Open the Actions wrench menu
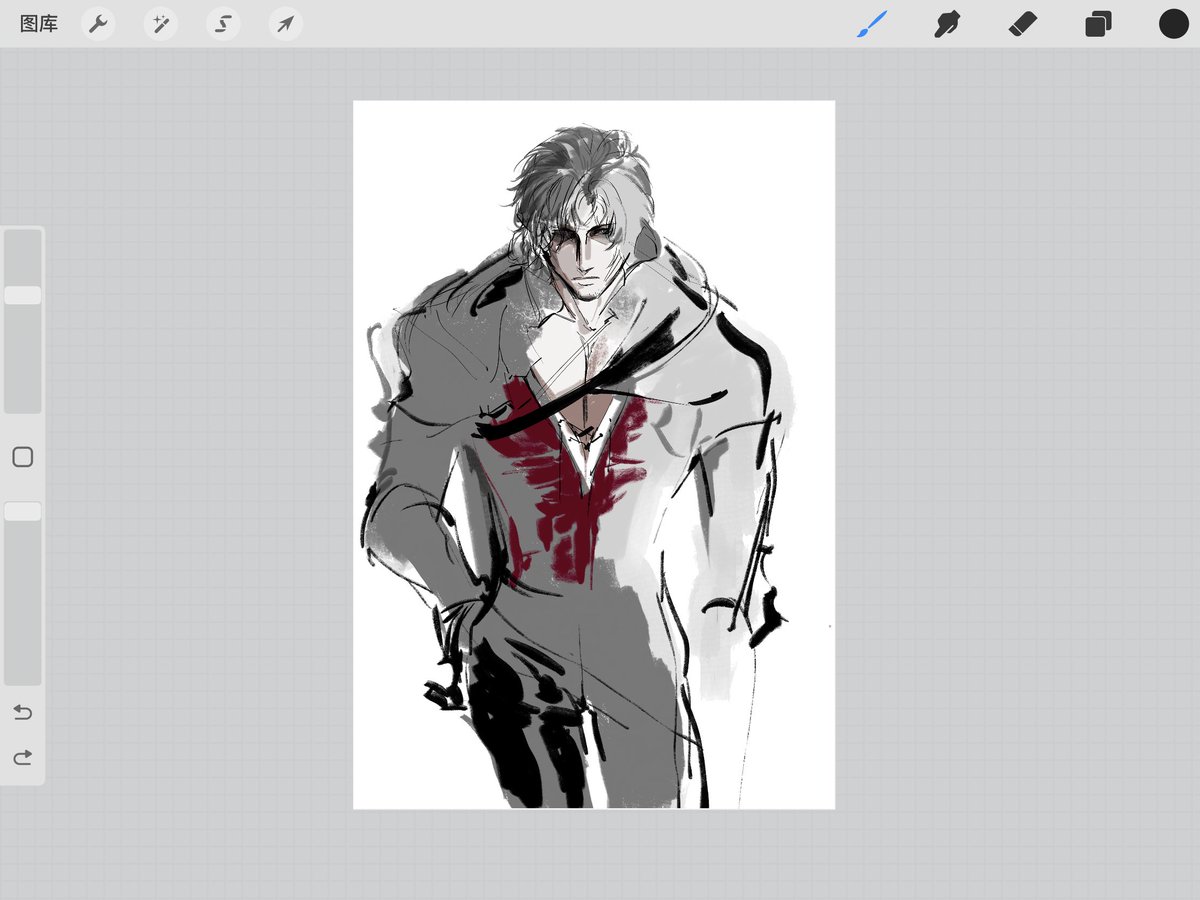This screenshot has width=1200, height=900. [98, 24]
